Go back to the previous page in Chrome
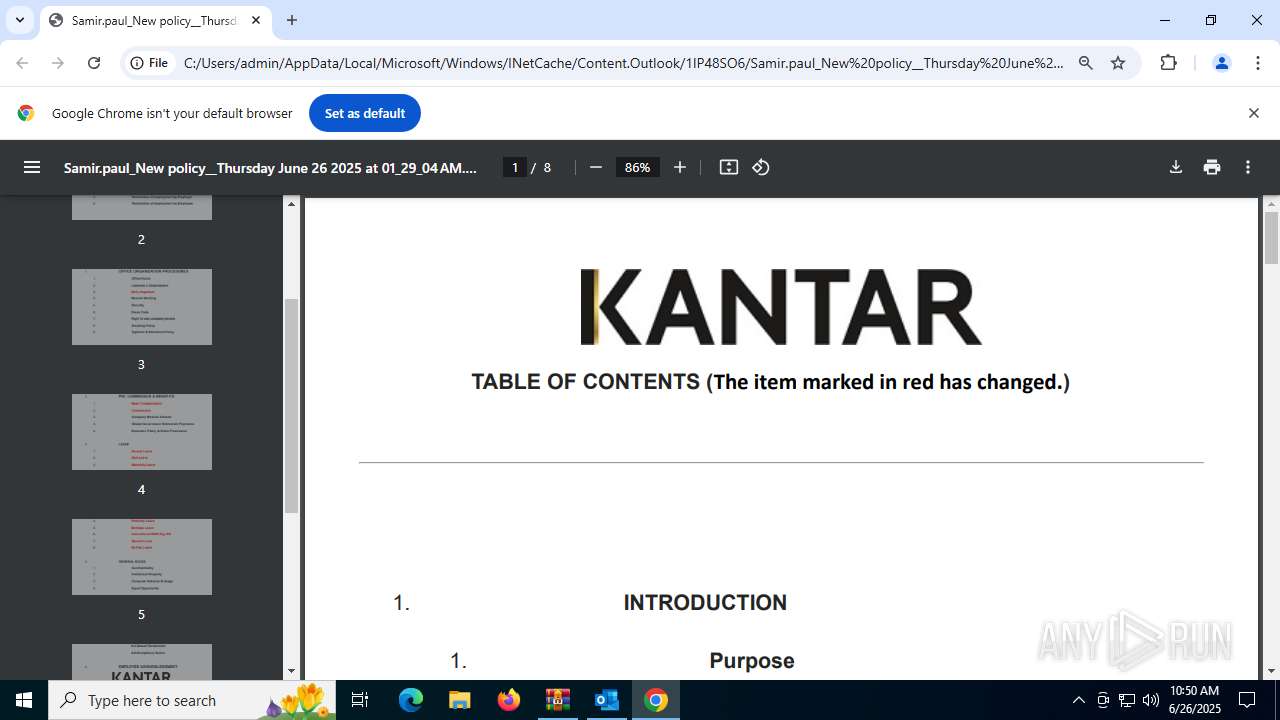This screenshot has width=1280, height=720. click(22, 63)
